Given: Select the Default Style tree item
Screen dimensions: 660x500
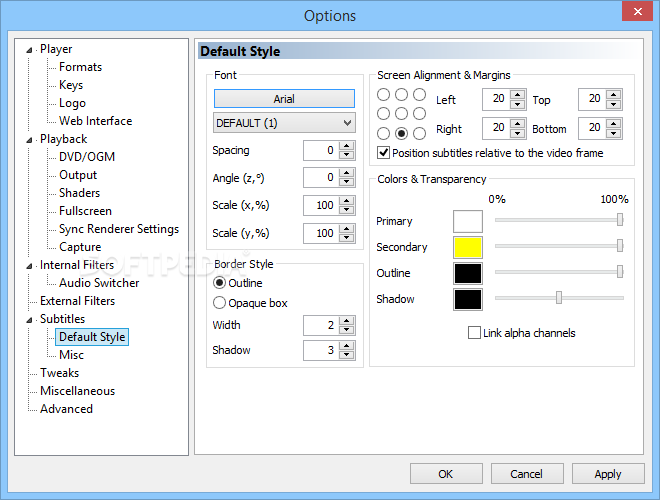Looking at the screenshot, I should pos(92,337).
